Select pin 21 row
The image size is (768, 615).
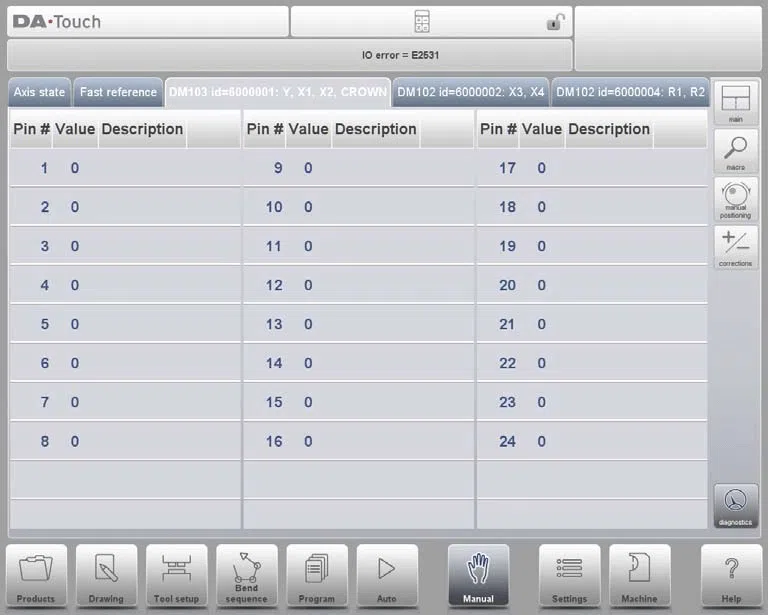(x=592, y=324)
